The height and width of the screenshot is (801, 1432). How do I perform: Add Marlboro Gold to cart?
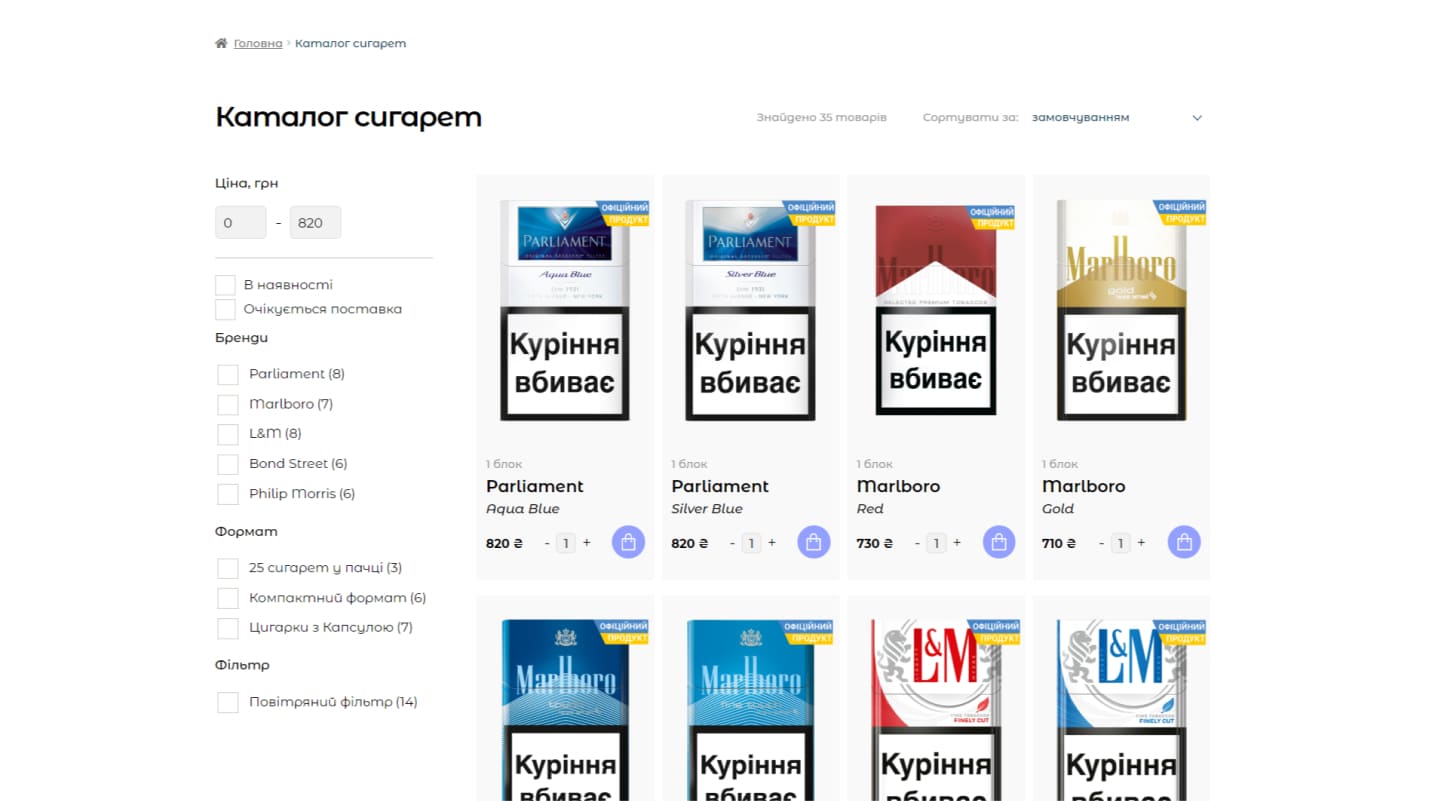pyautogui.click(x=1184, y=542)
